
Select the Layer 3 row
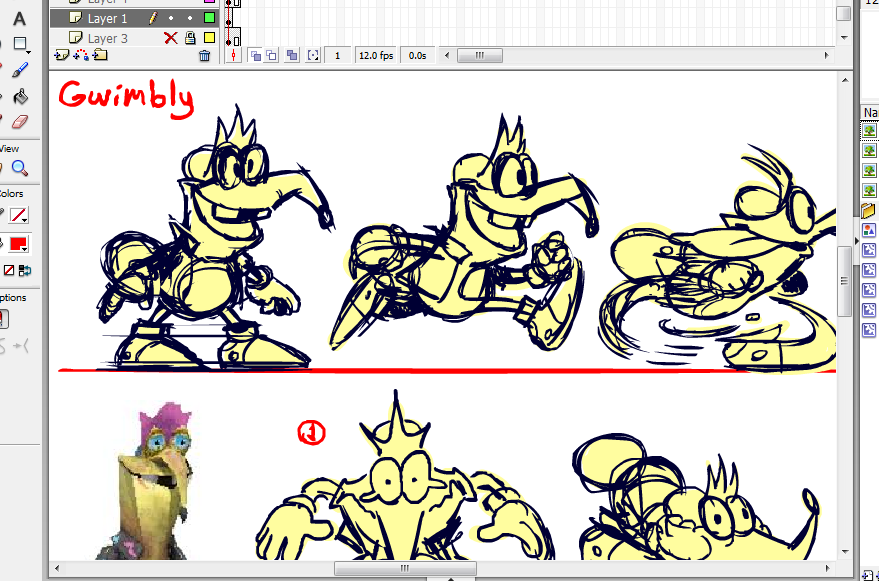pos(134,38)
